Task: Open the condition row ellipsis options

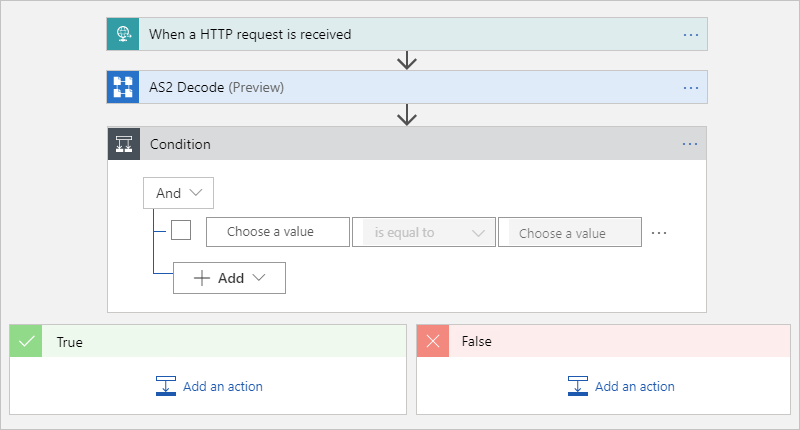Action: [x=659, y=232]
